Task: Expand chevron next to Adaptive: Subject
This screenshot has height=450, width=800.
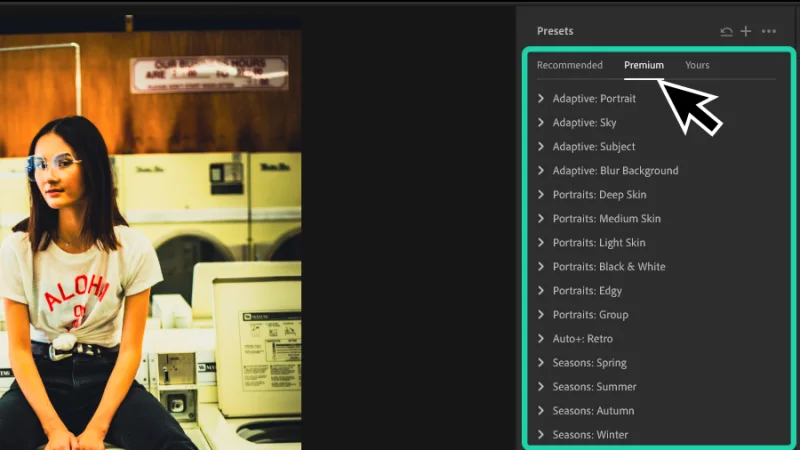Action: [x=541, y=146]
